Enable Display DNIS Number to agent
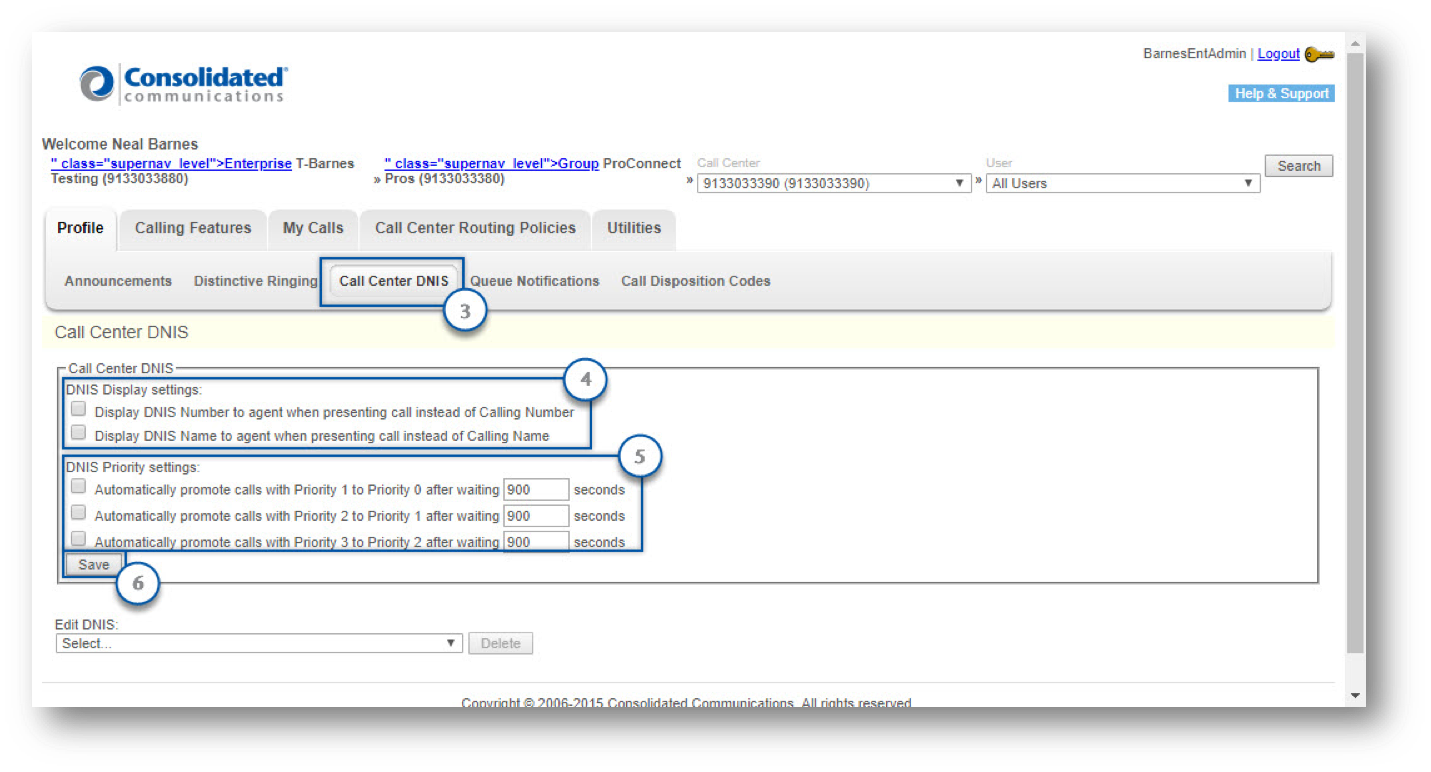The width and height of the screenshot is (1431, 772). click(x=78, y=409)
